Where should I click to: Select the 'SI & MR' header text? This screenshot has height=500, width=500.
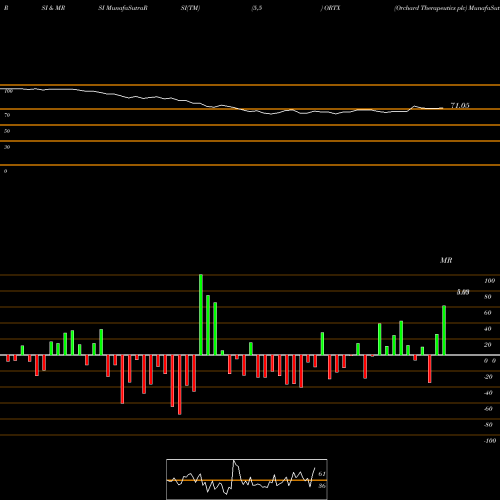click(x=53, y=8)
